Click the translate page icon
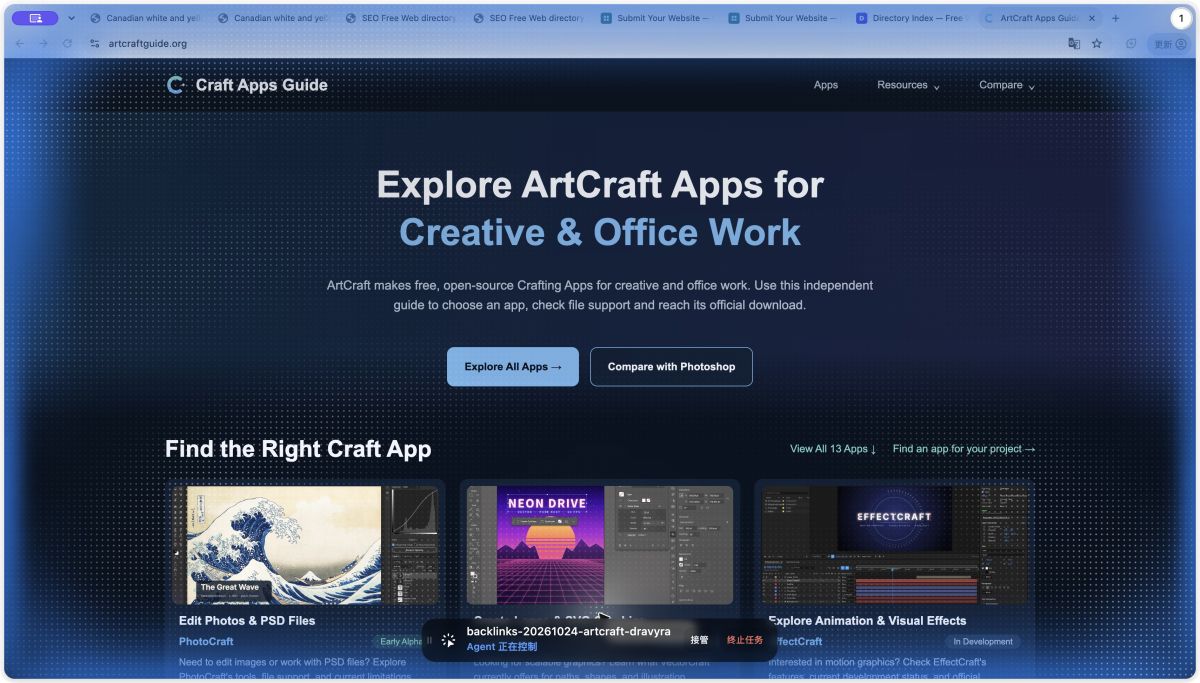1200x683 pixels. pos(1074,44)
